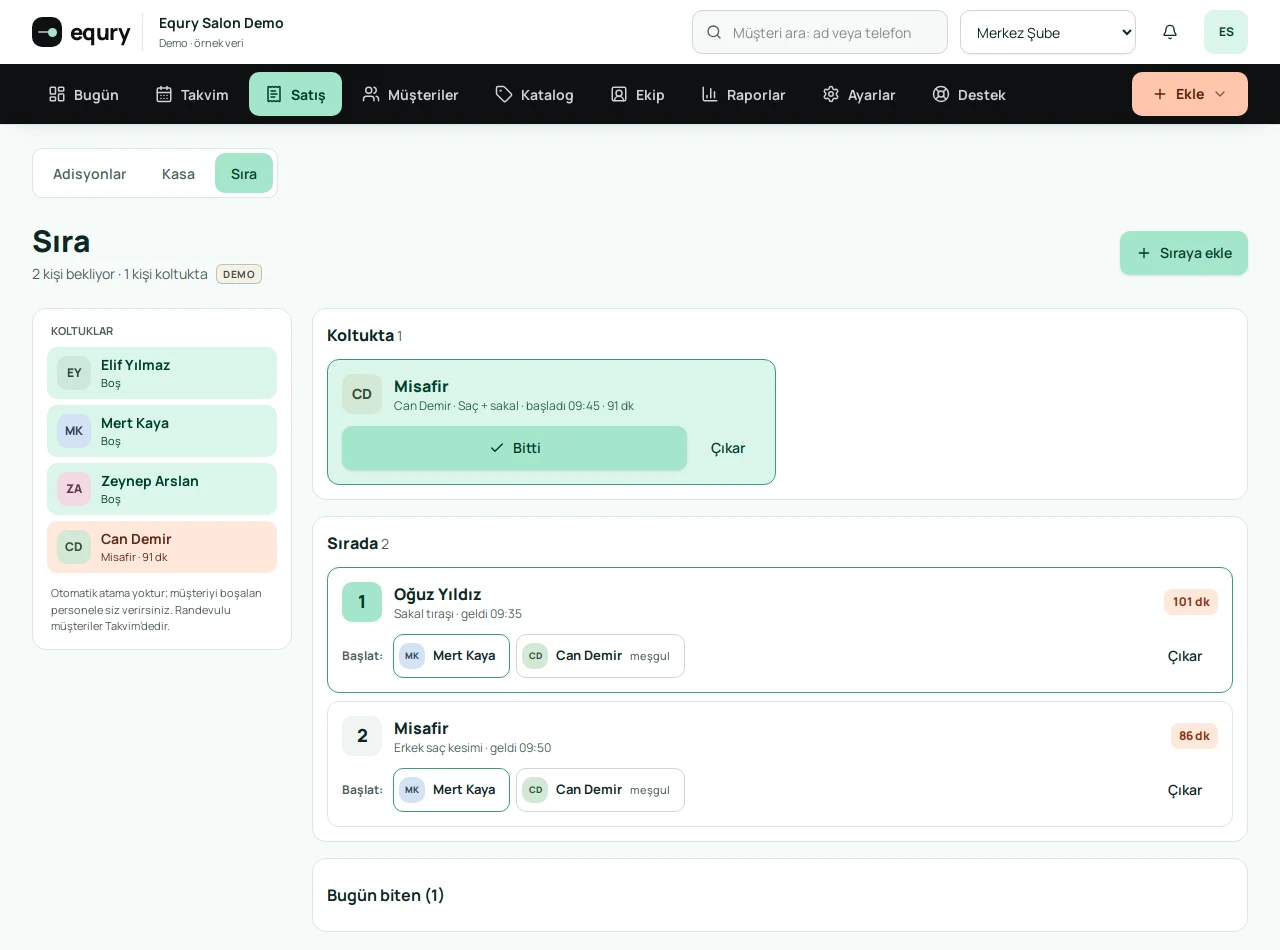This screenshot has height=950, width=1280.
Task: Select the Sıra tab
Action: click(x=244, y=173)
